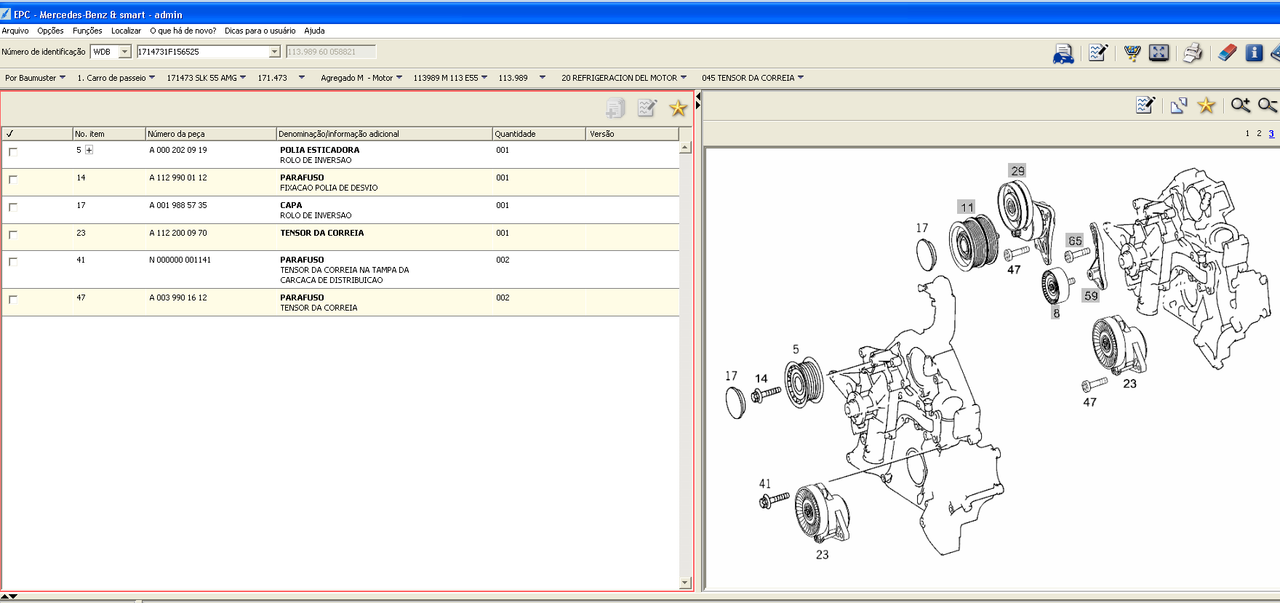The image size is (1280, 603).
Task: Check the box for item 47 Parafuso
Action: 13,299
